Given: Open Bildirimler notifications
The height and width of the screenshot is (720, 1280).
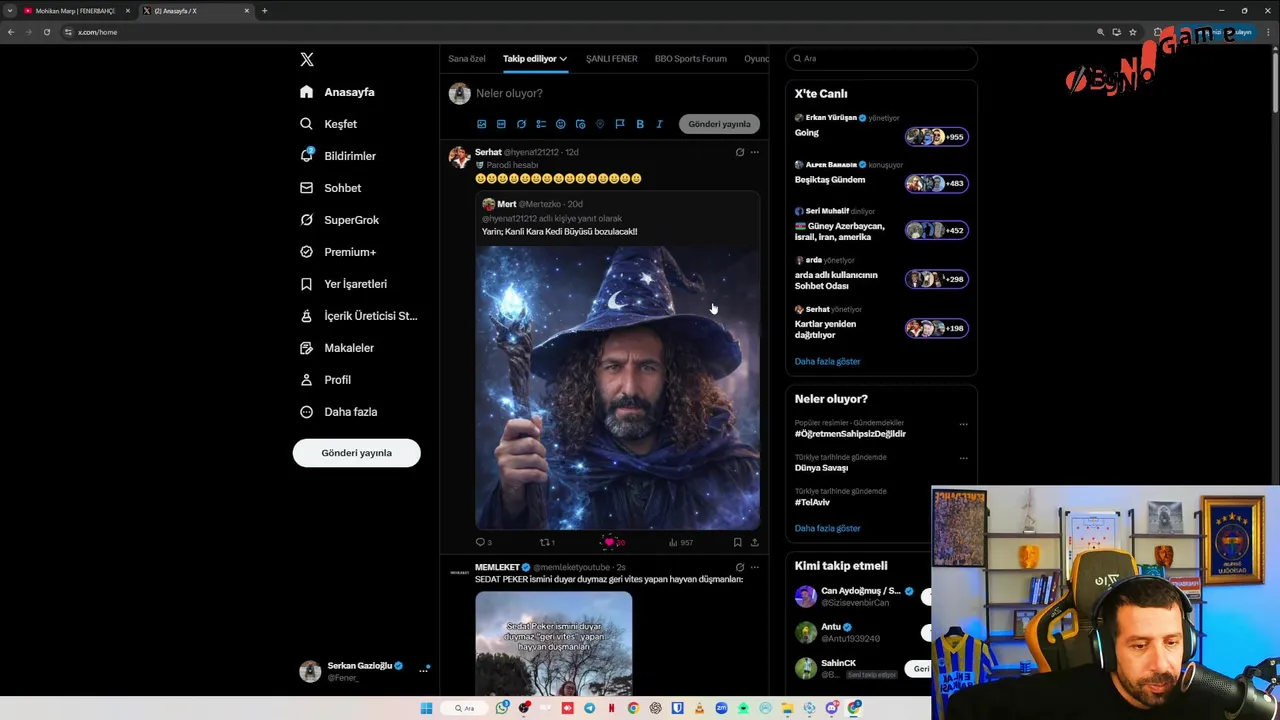Looking at the screenshot, I should point(338,156).
